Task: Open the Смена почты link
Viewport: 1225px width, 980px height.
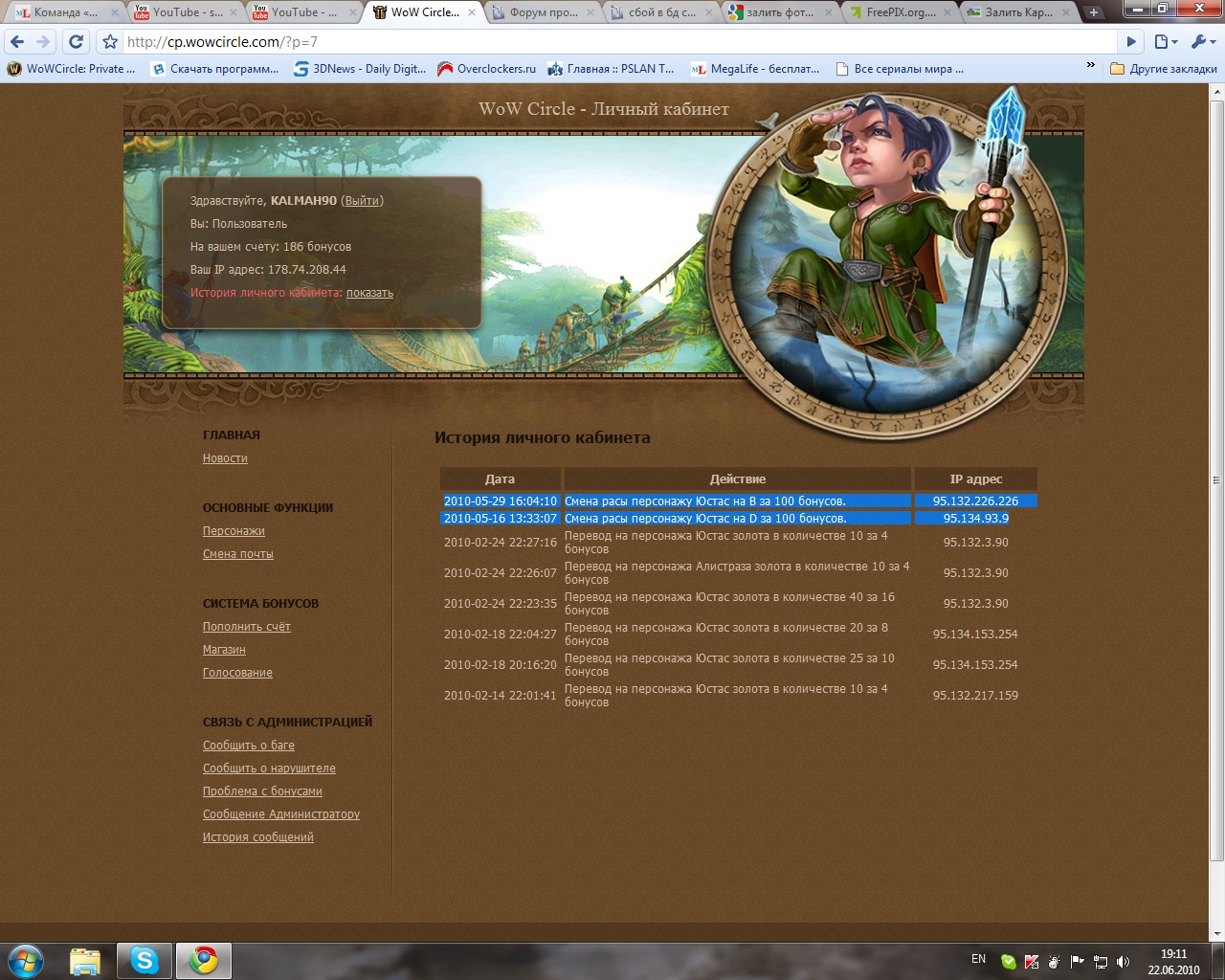Action: [x=238, y=554]
